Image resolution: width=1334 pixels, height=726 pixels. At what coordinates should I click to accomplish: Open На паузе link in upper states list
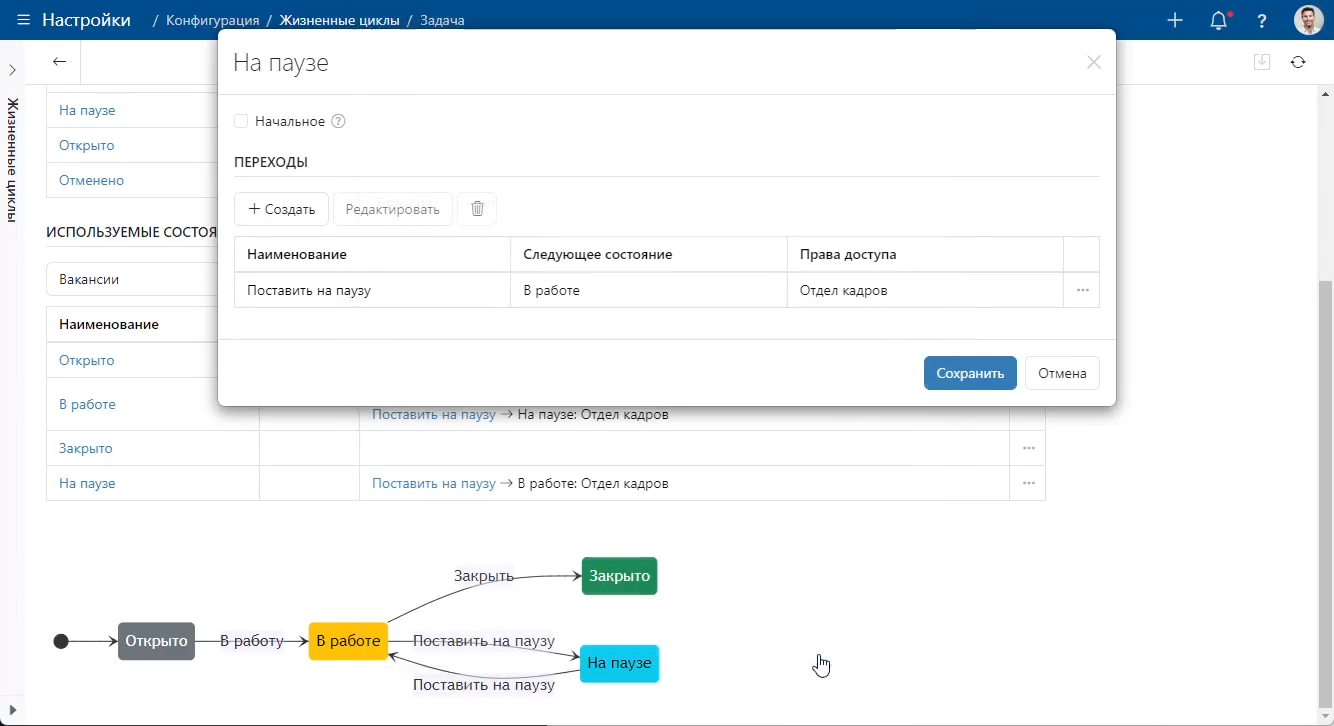point(87,110)
